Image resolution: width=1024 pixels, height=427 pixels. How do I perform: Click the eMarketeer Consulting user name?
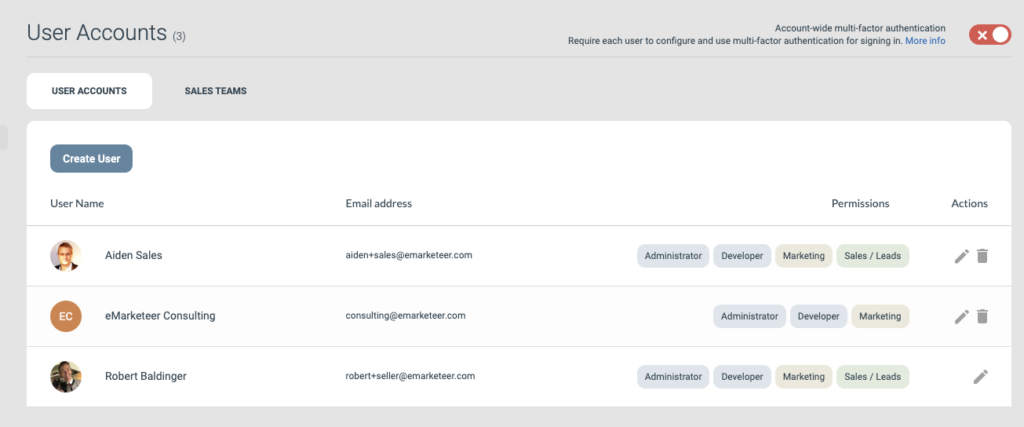tap(160, 316)
